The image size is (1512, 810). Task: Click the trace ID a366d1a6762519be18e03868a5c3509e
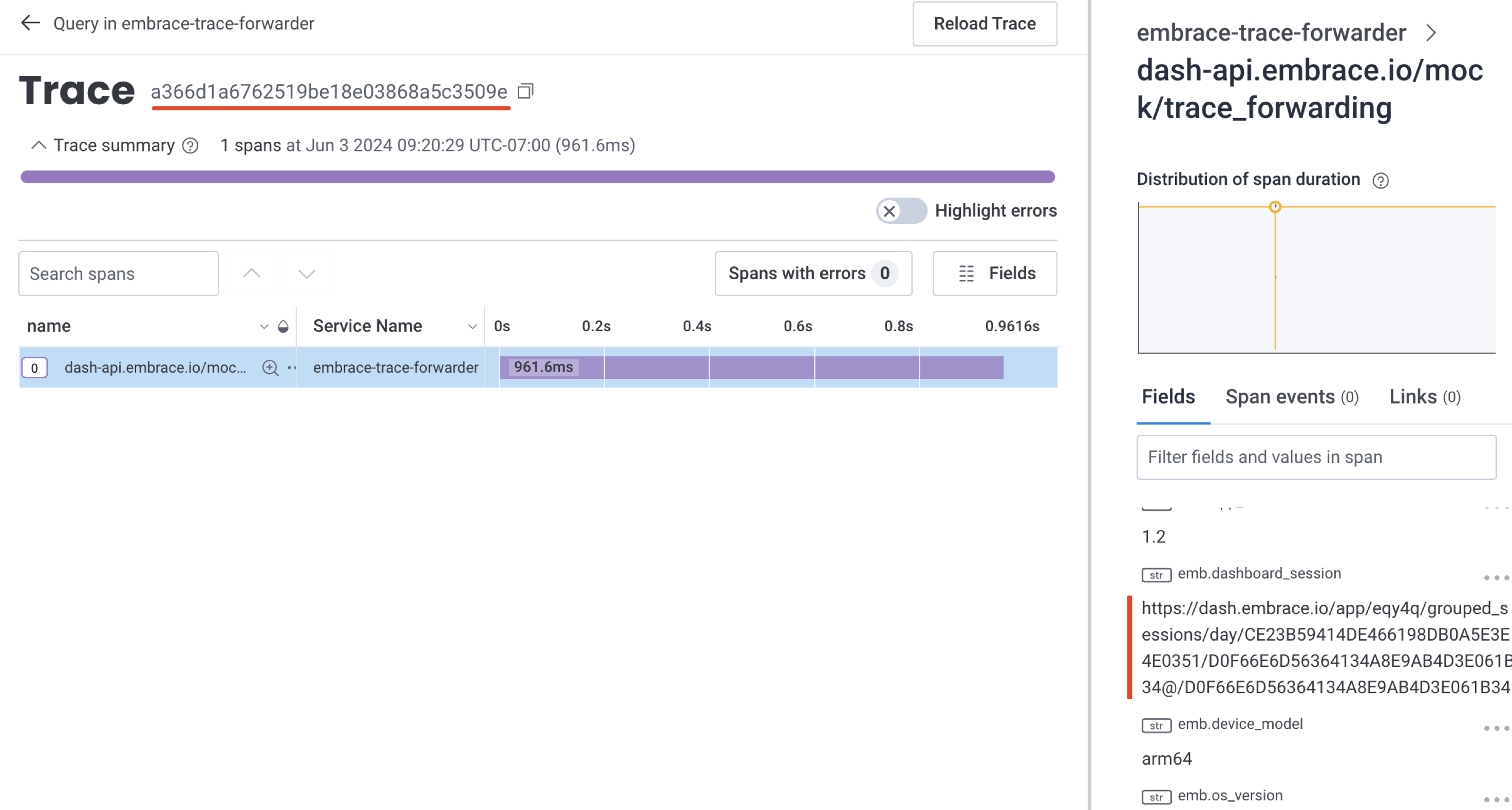[x=329, y=91]
